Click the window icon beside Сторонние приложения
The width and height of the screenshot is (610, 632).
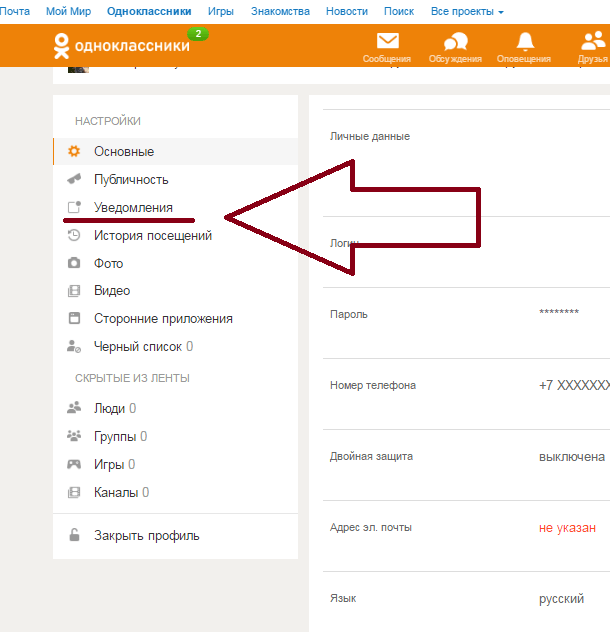coord(74,318)
